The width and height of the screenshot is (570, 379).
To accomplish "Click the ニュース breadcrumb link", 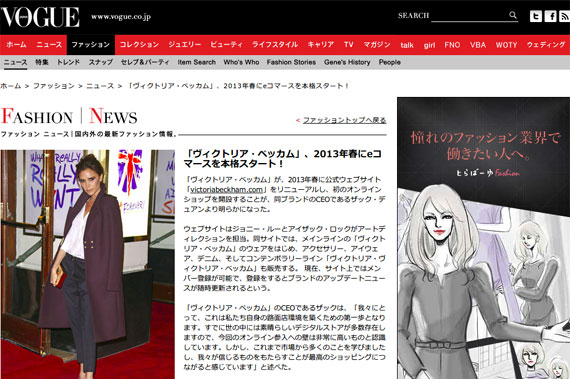I will click(100, 86).
